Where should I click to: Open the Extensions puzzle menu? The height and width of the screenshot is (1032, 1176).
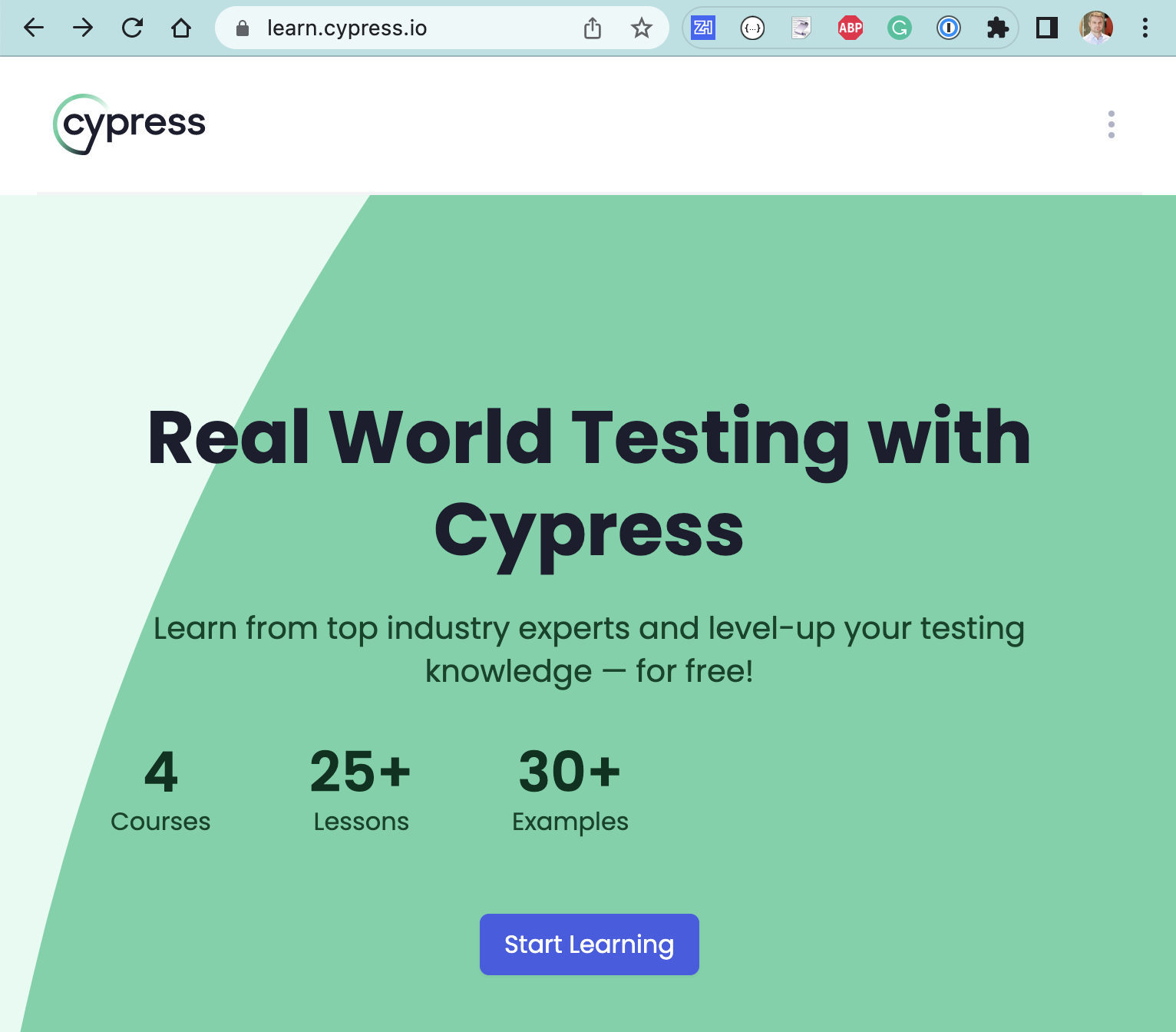[998, 28]
